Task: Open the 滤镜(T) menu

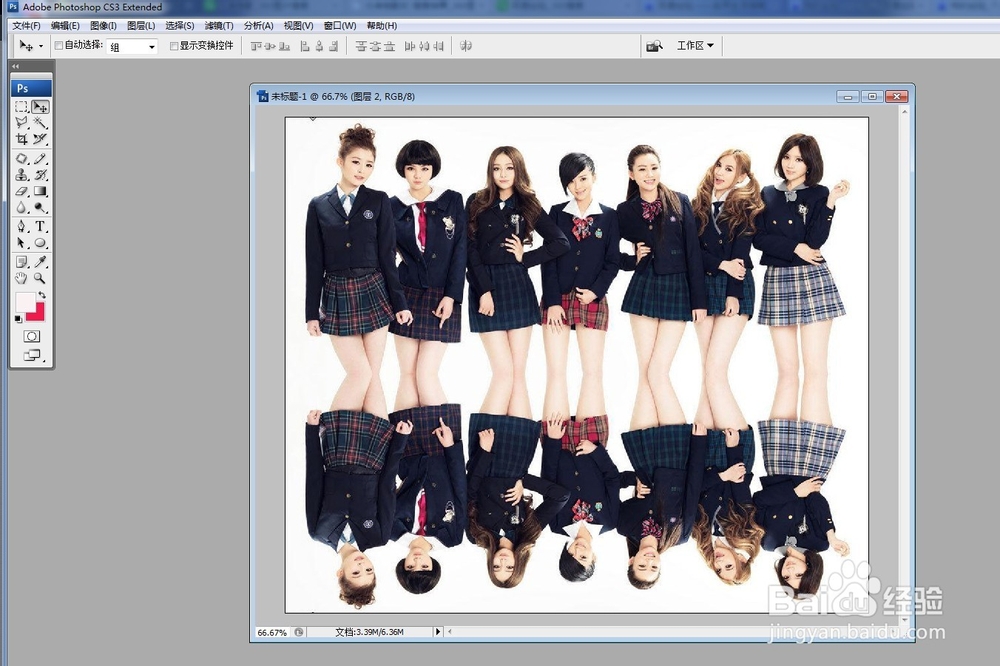Action: coord(219,26)
